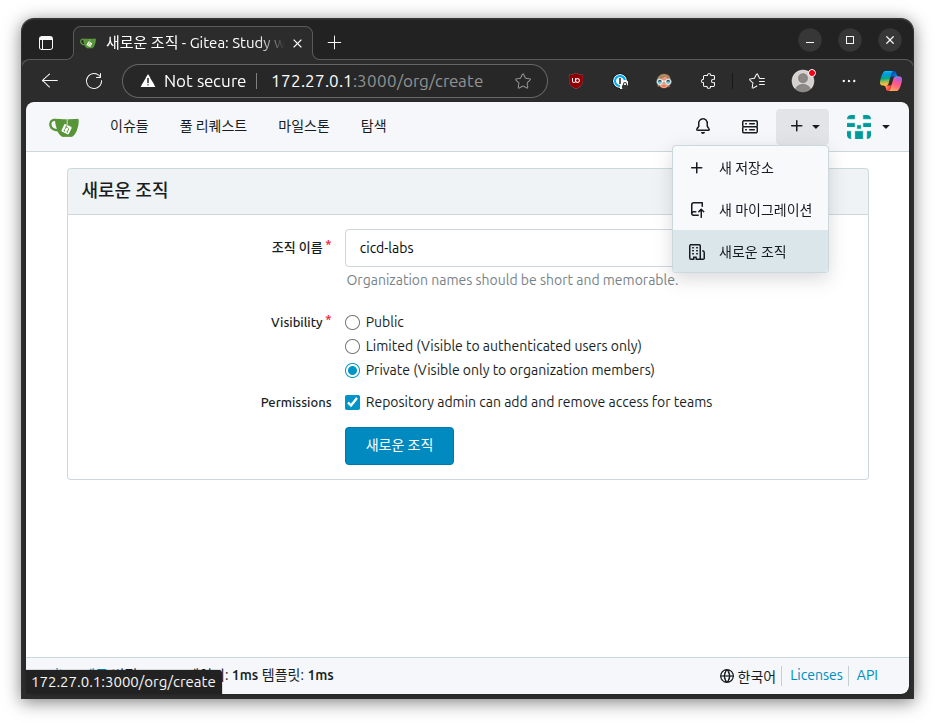This screenshot has width=935, height=723.
Task: Click the Organization names should be short hint
Action: (512, 280)
